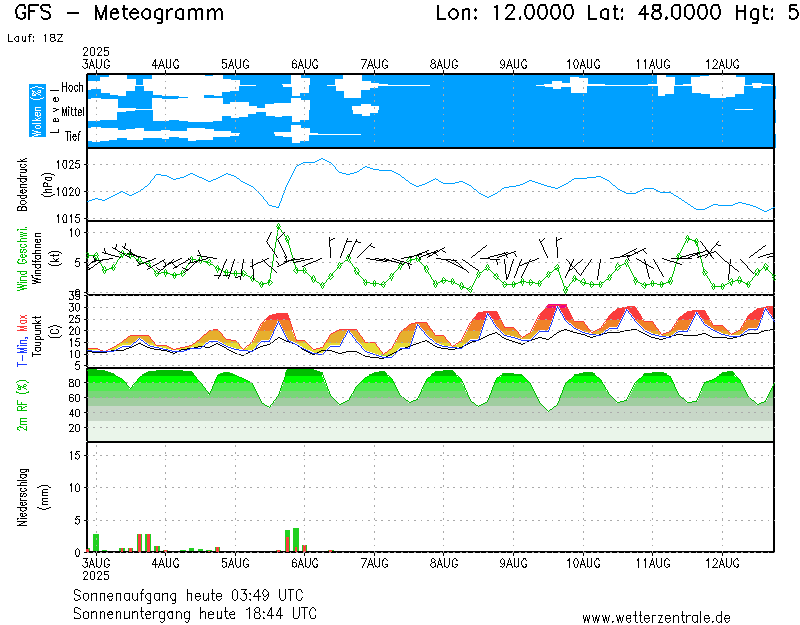Click the "Lauf: 18Z" model run label
Viewport: 800px width, 625px height.
pyautogui.click(x=35, y=38)
